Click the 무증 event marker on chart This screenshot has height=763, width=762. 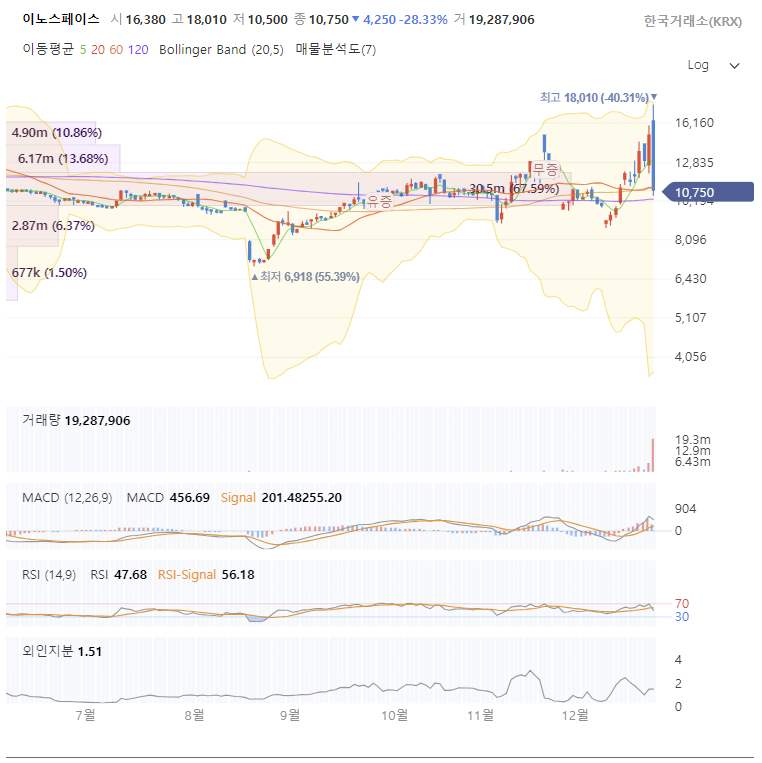point(545,169)
